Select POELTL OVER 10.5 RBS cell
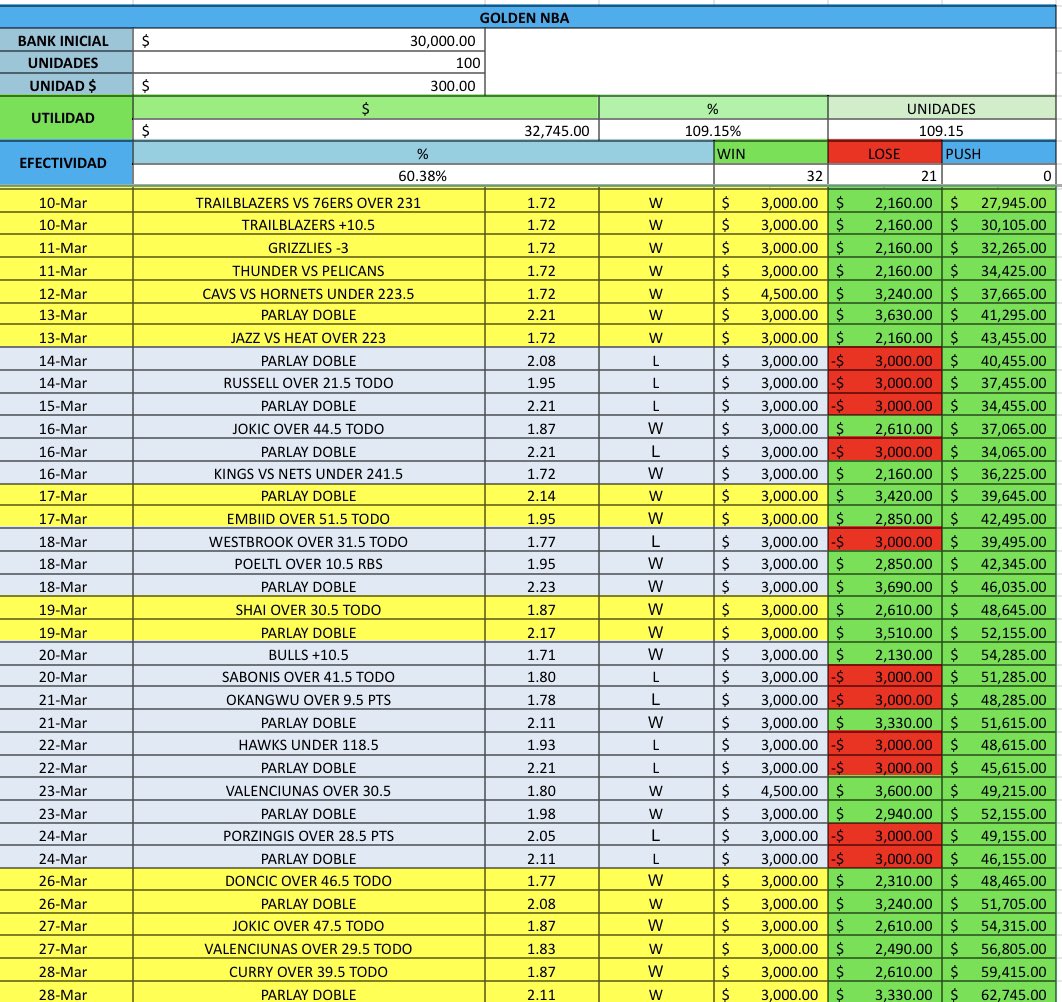The width and height of the screenshot is (1062, 1002). click(309, 564)
